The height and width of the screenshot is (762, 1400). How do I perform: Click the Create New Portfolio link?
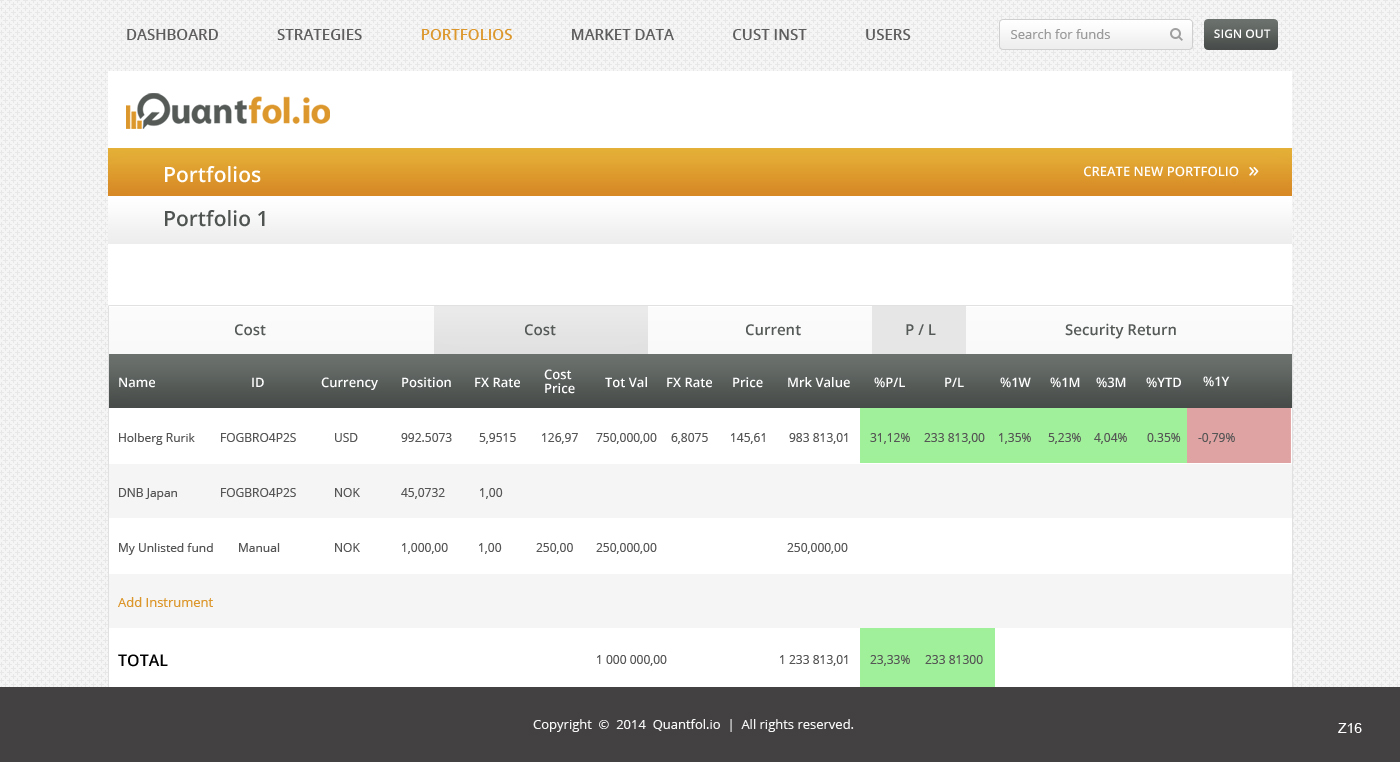pyautogui.click(x=1160, y=172)
